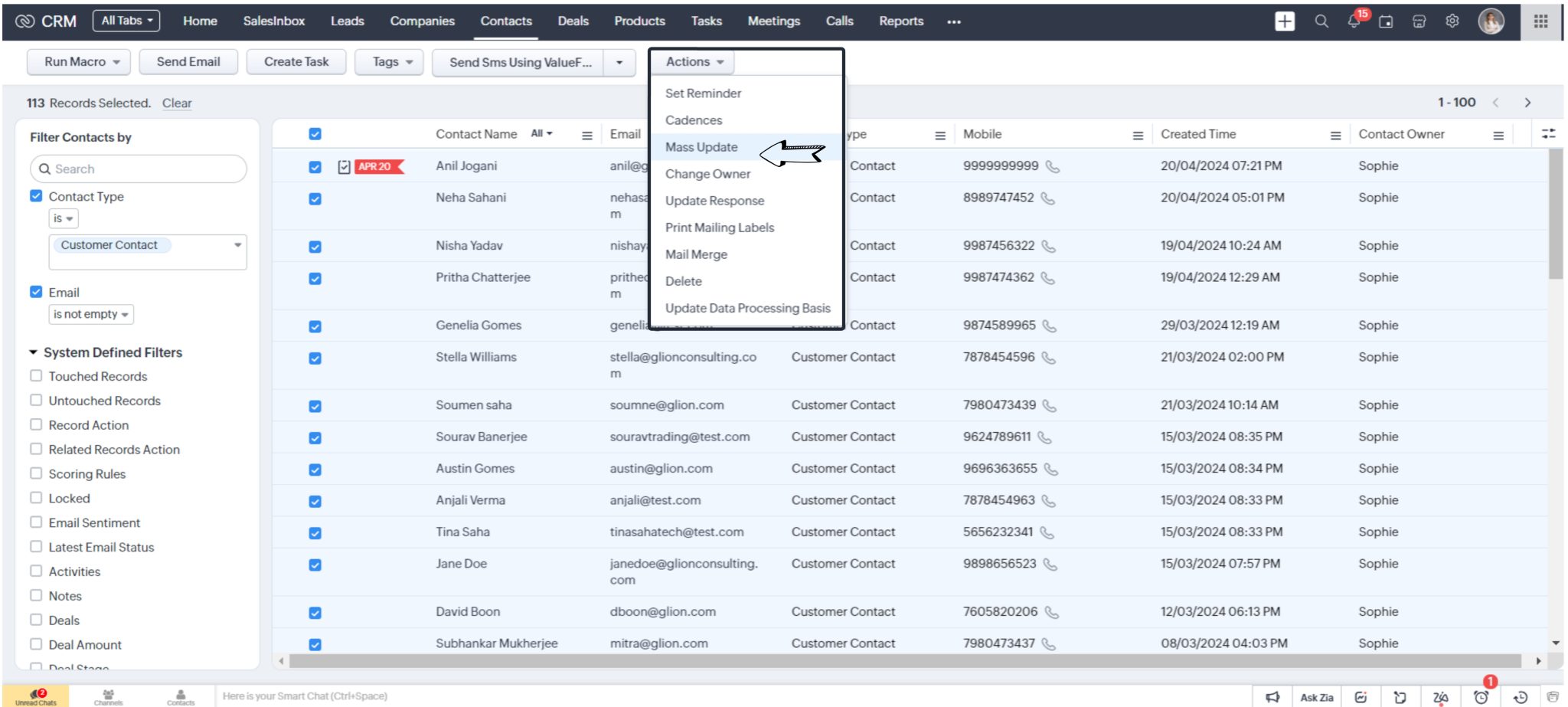Image resolution: width=1568 pixels, height=707 pixels.
Task: Collapse the System Defined Filters section
Action: click(x=34, y=352)
